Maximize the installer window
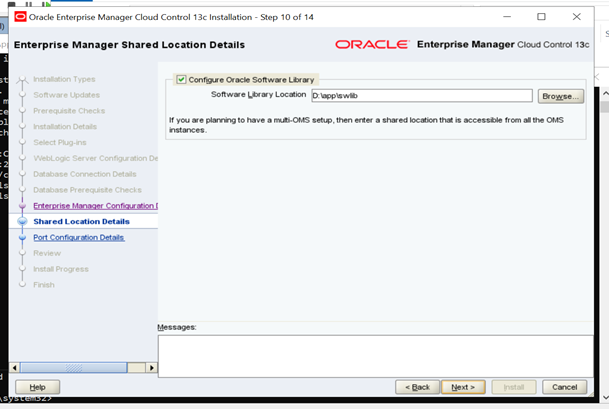 [541, 17]
